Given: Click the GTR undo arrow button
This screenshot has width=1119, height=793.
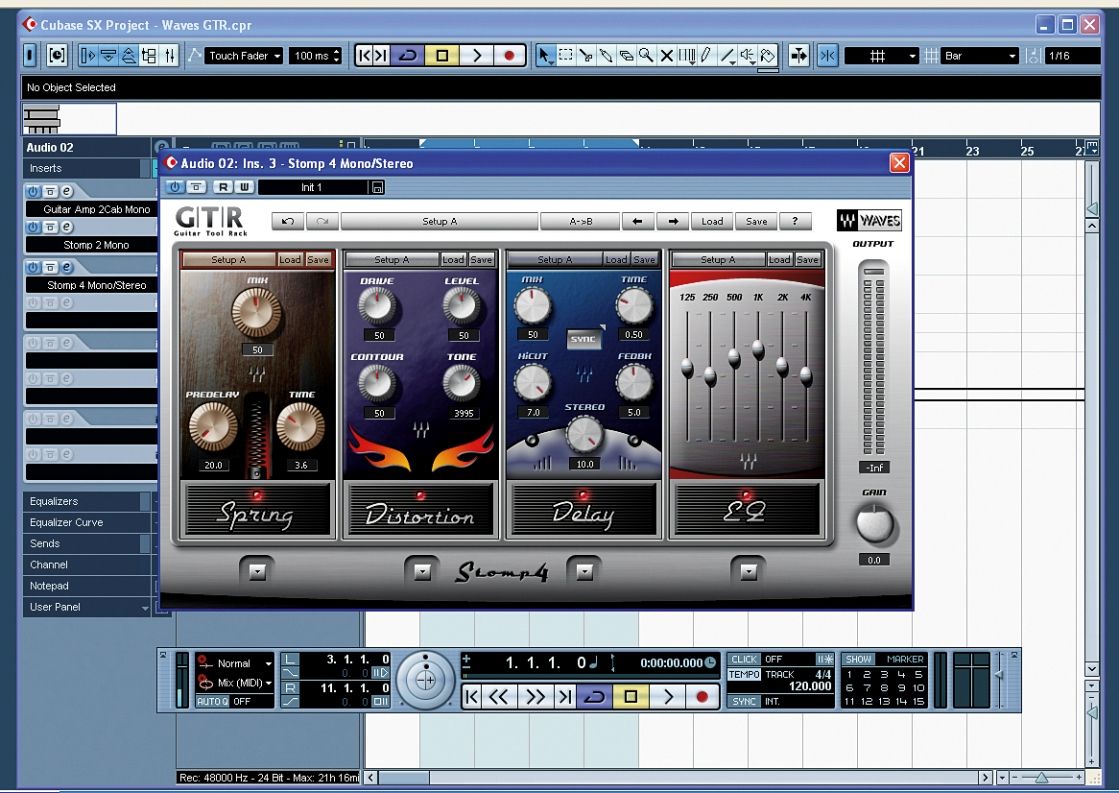Looking at the screenshot, I should [288, 221].
